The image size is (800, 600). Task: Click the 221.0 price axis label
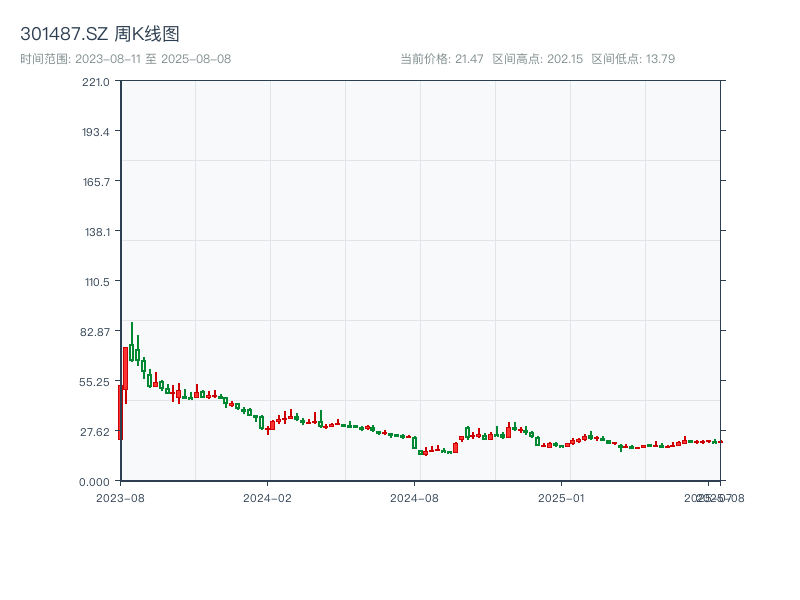click(x=95, y=84)
